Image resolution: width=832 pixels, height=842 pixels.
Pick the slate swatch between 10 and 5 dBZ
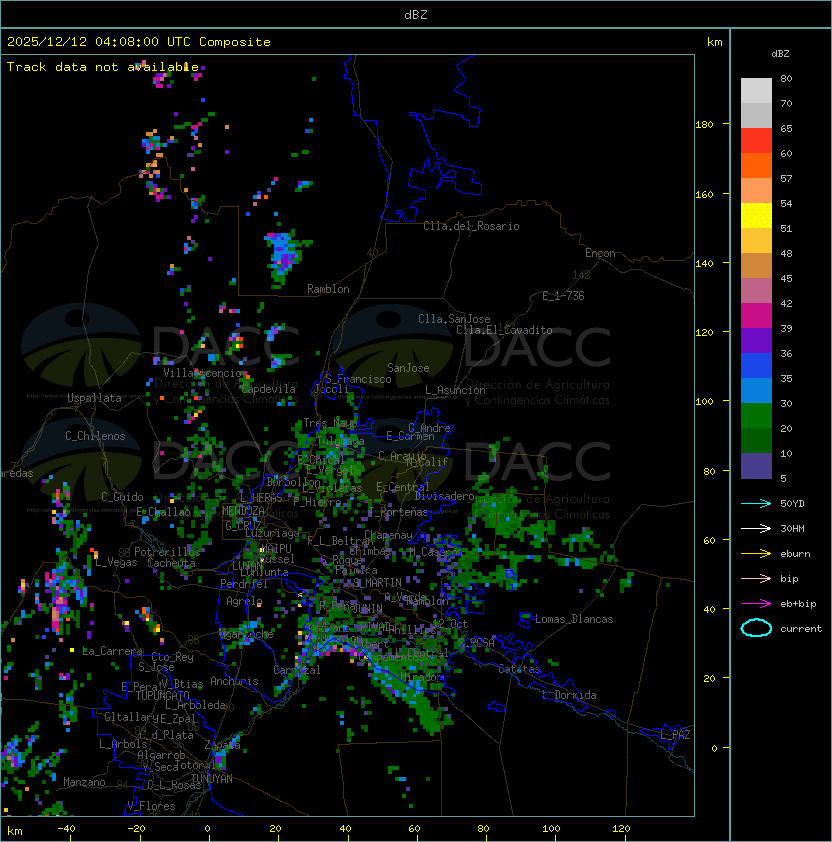756,466
